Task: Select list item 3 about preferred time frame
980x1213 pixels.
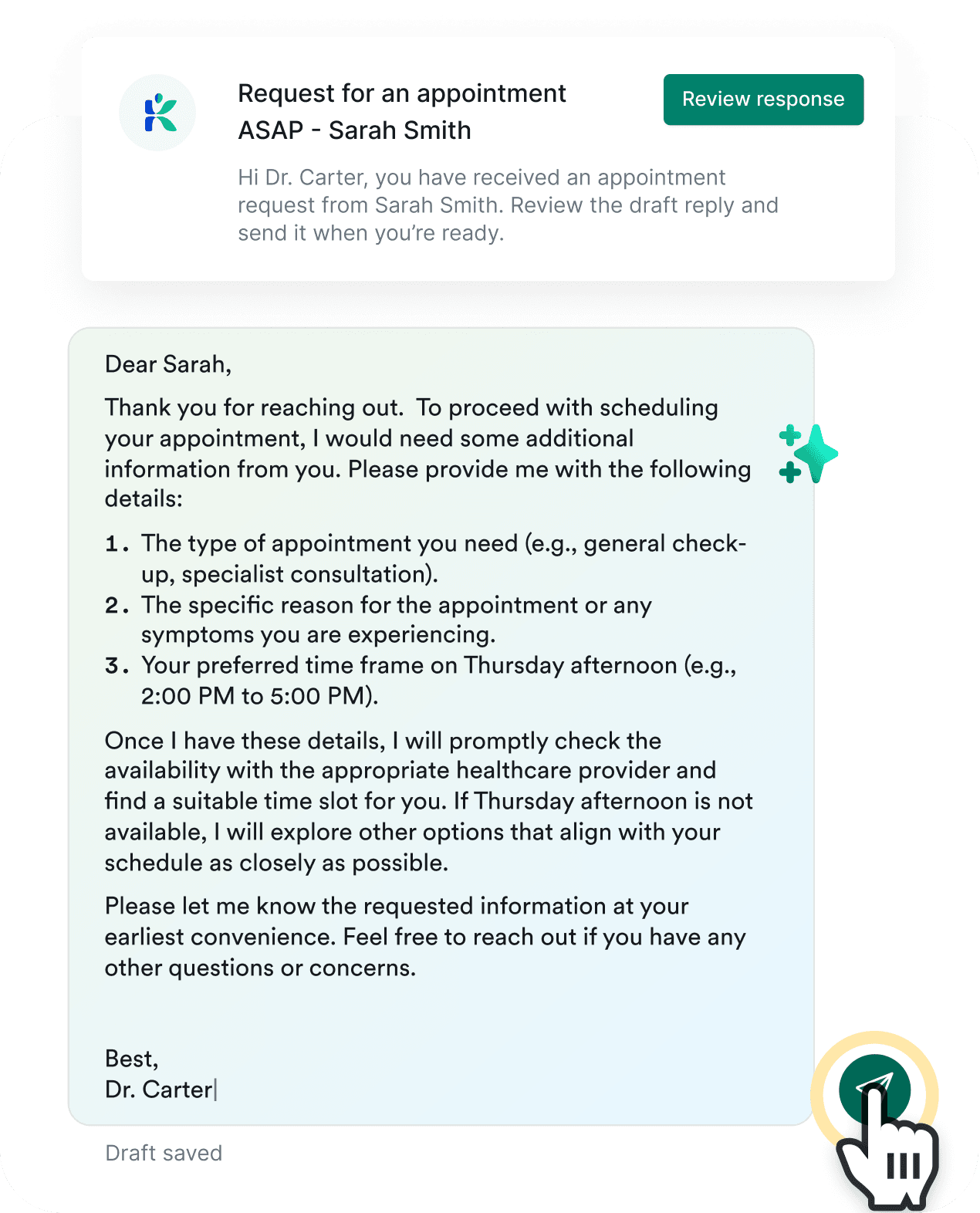Action: pos(421,681)
